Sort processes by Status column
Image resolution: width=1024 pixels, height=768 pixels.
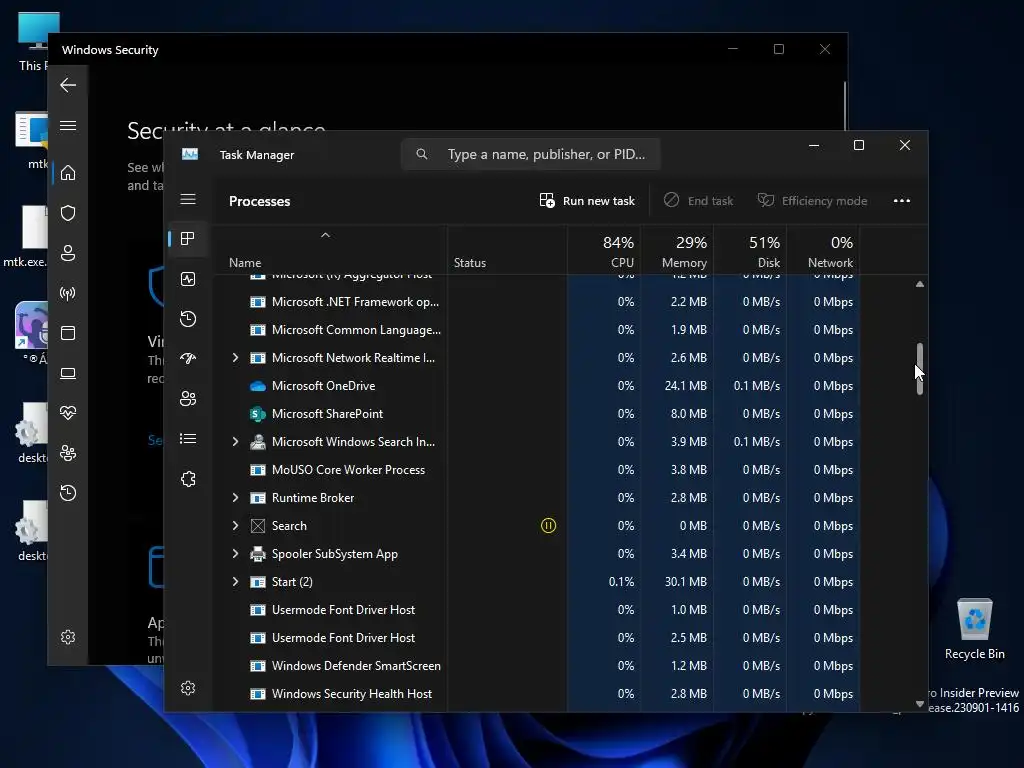(507, 251)
